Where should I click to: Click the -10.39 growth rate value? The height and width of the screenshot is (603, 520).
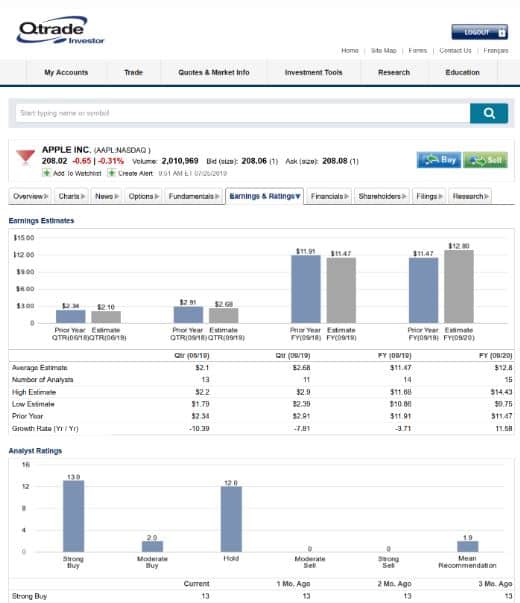coord(199,428)
